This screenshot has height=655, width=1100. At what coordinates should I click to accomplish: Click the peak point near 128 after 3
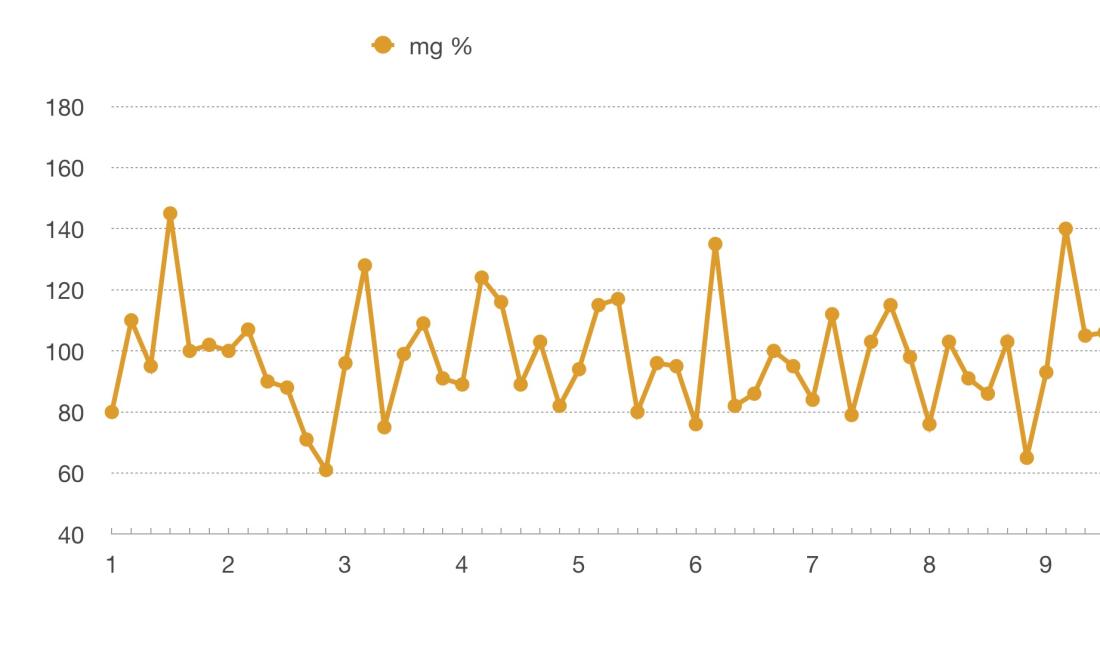tap(365, 265)
